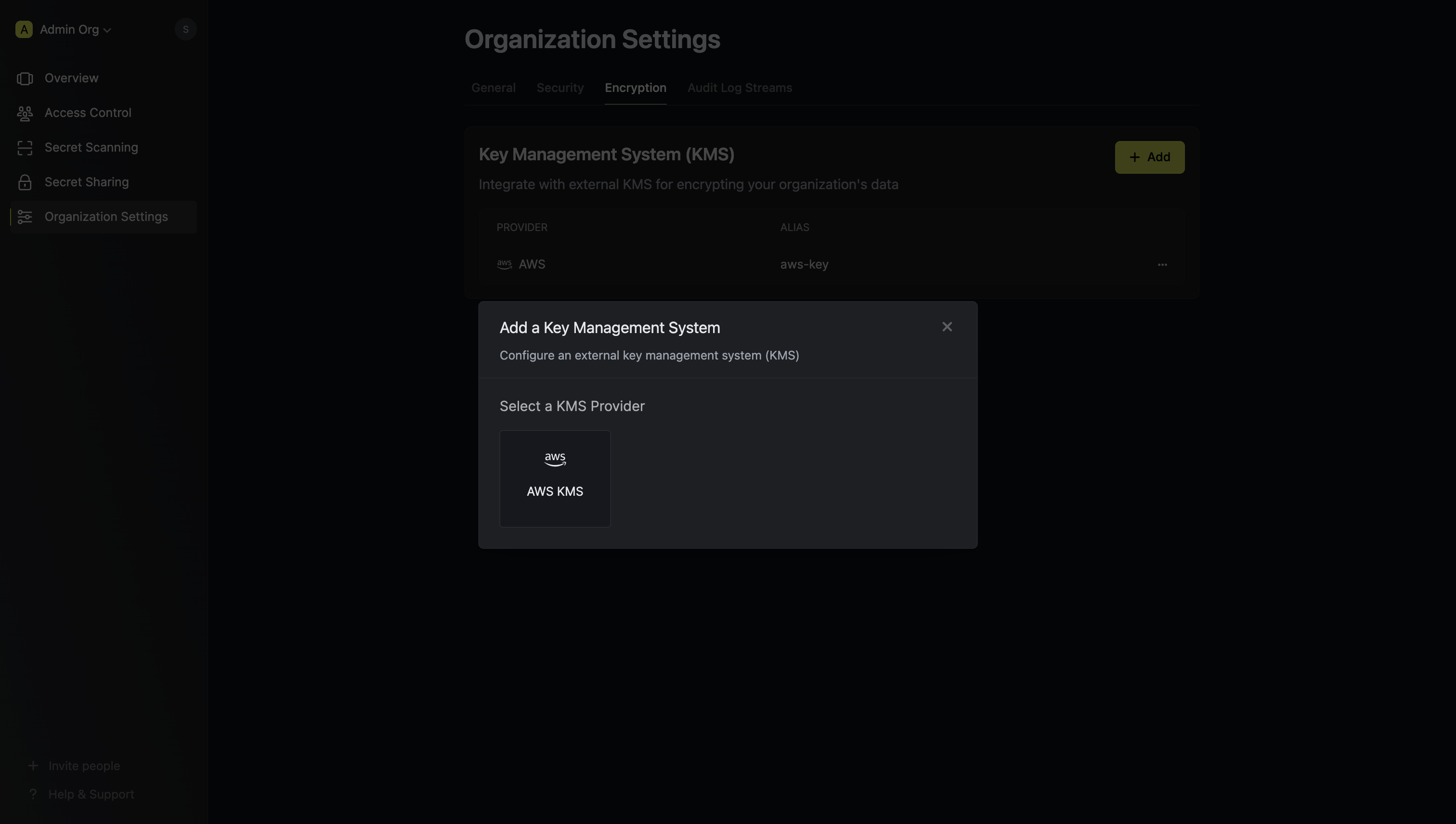Open Access Control in the sidebar
Screen dimensions: 1456x824
tap(104, 113)
